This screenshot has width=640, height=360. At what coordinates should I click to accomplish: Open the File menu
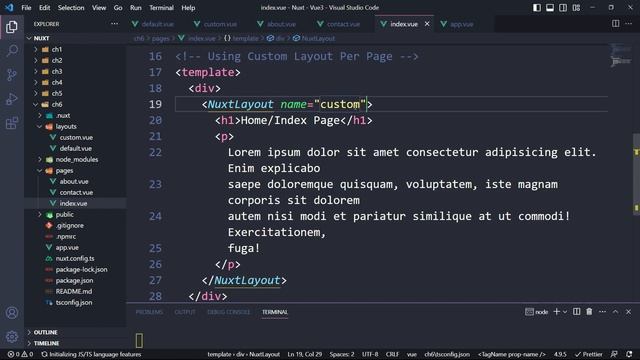[x=26, y=8]
